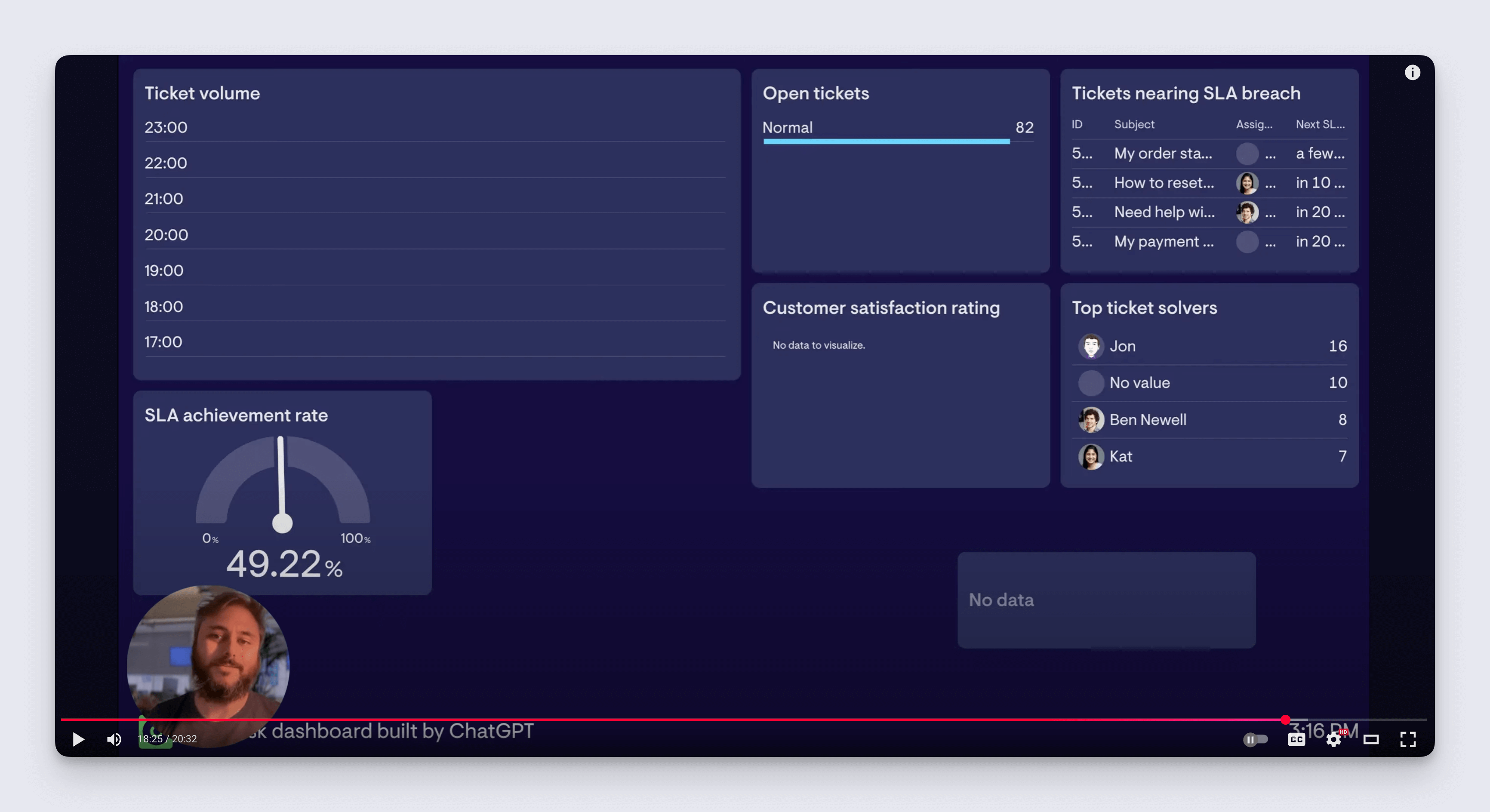This screenshot has width=1490, height=812.
Task: Click Jon's solved count 16
Action: [1337, 346]
